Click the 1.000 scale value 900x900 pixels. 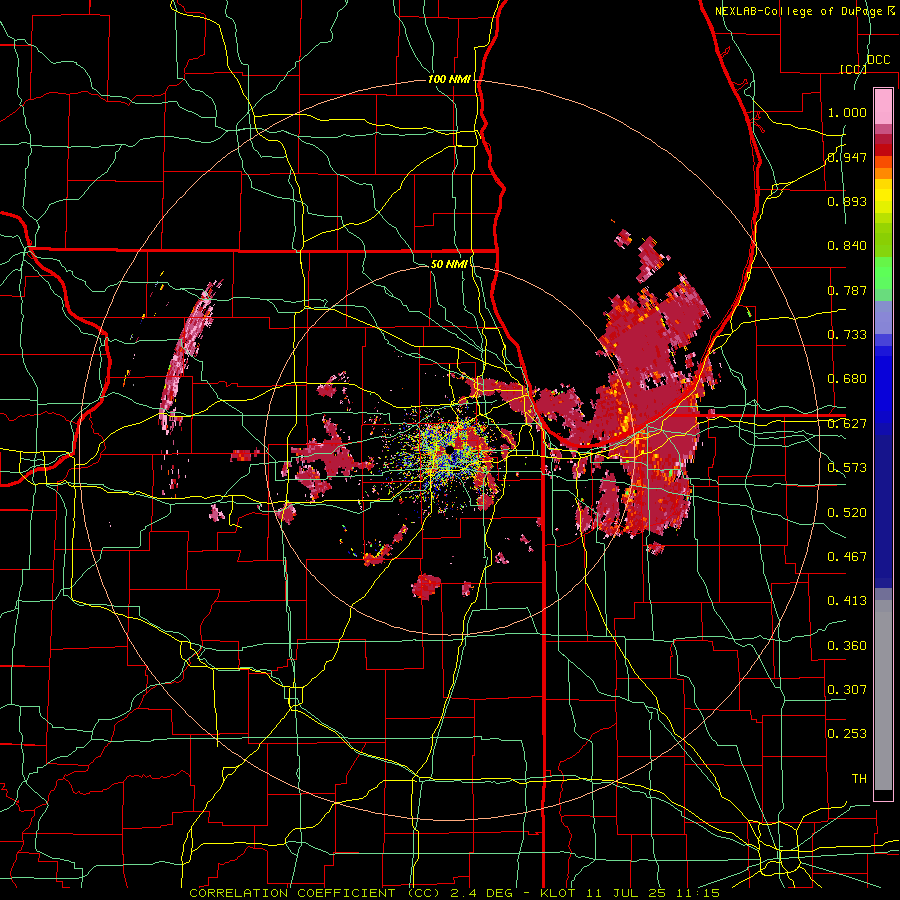click(x=847, y=112)
